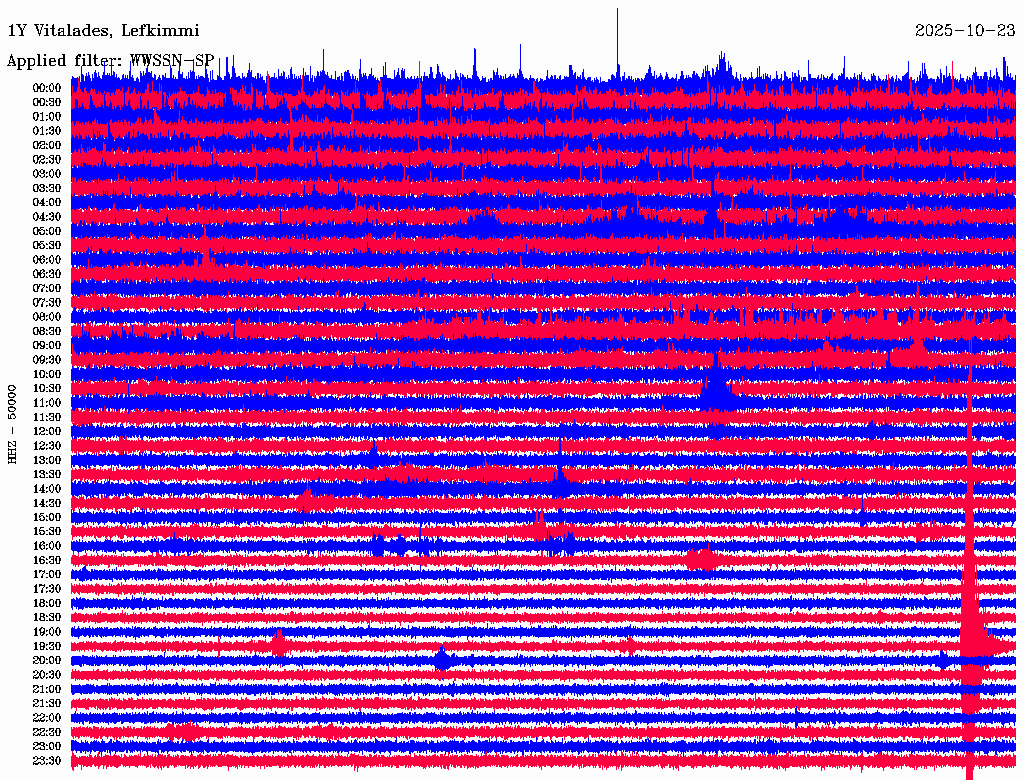Viewport: 1024px width, 780px height.
Task: Select the 08:00 time label
Action: (x=47, y=317)
